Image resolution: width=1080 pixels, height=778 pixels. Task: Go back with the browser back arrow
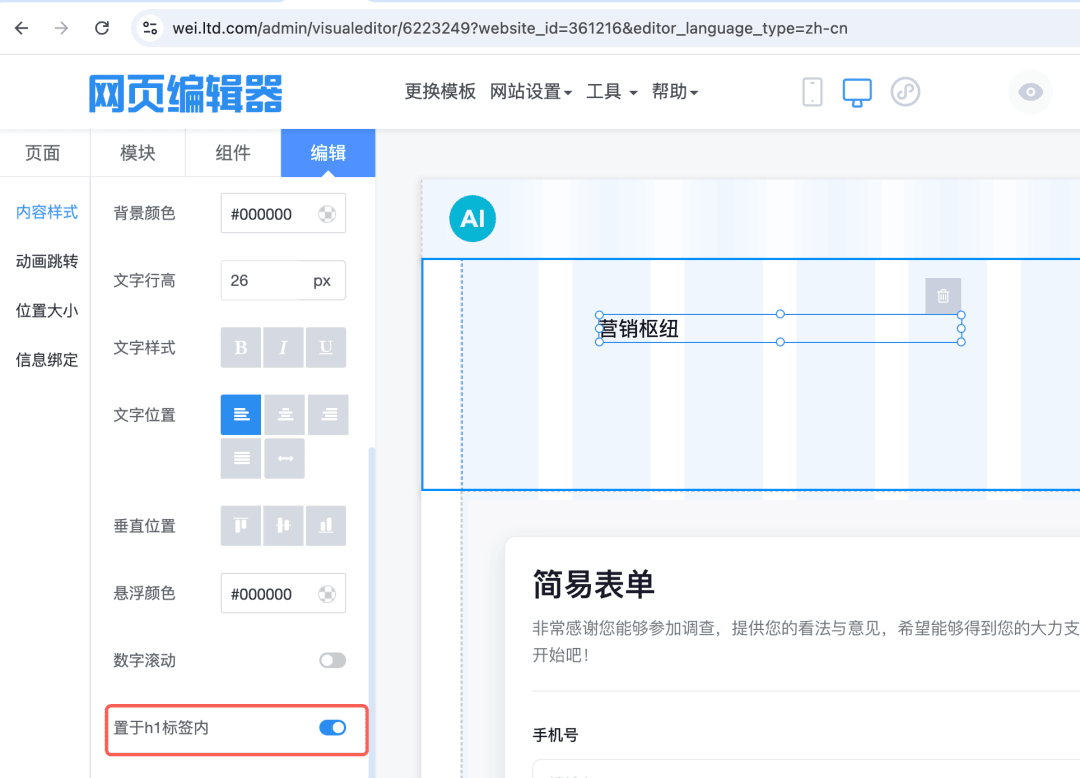(22, 28)
